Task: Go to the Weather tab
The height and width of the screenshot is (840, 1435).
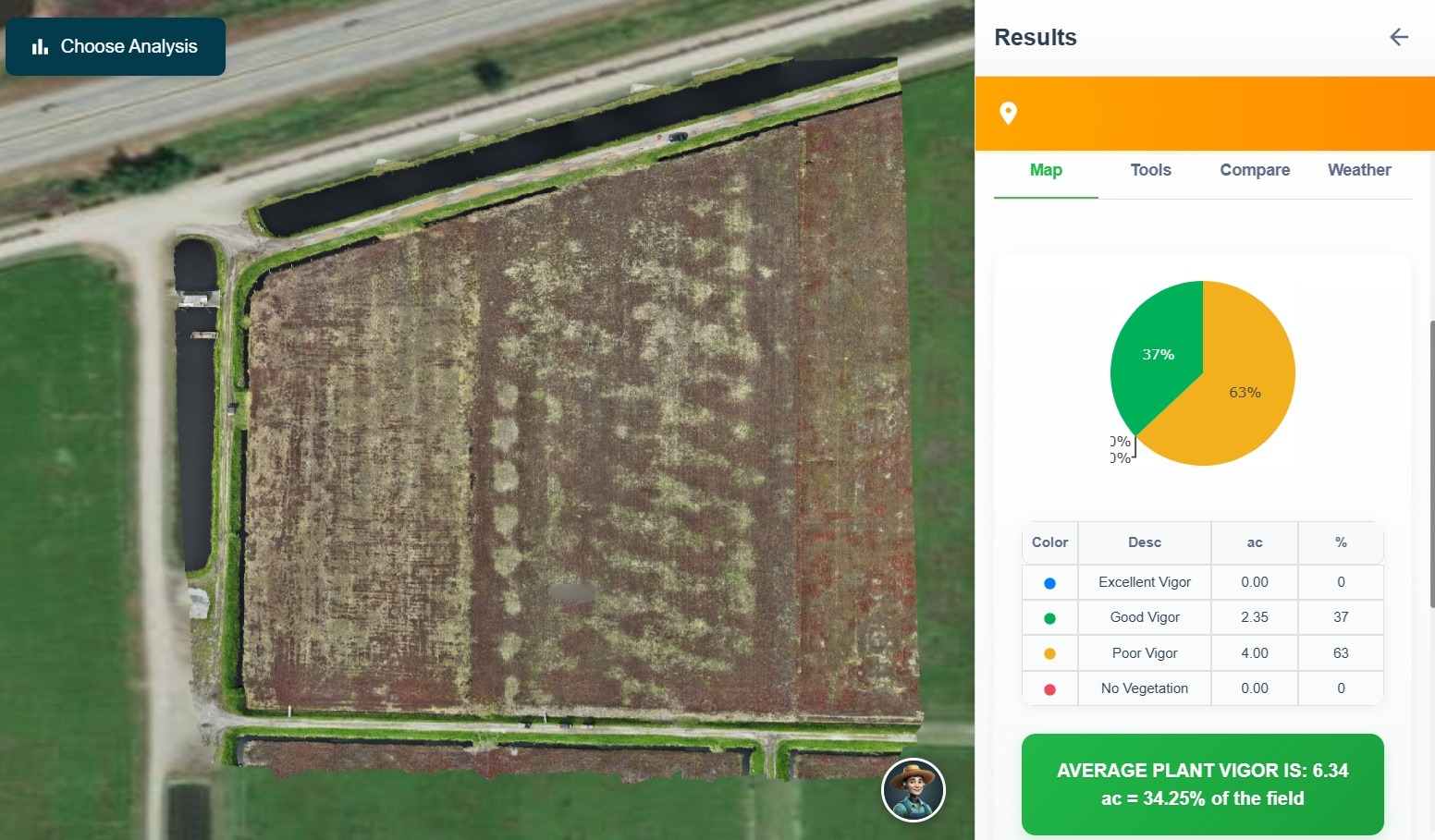Action: [x=1358, y=170]
